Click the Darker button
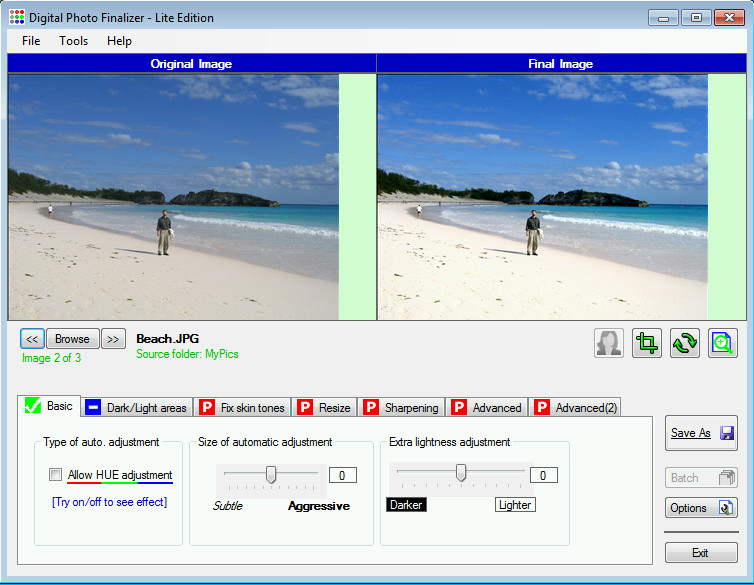Screen dimensions: 754x585 (406, 505)
